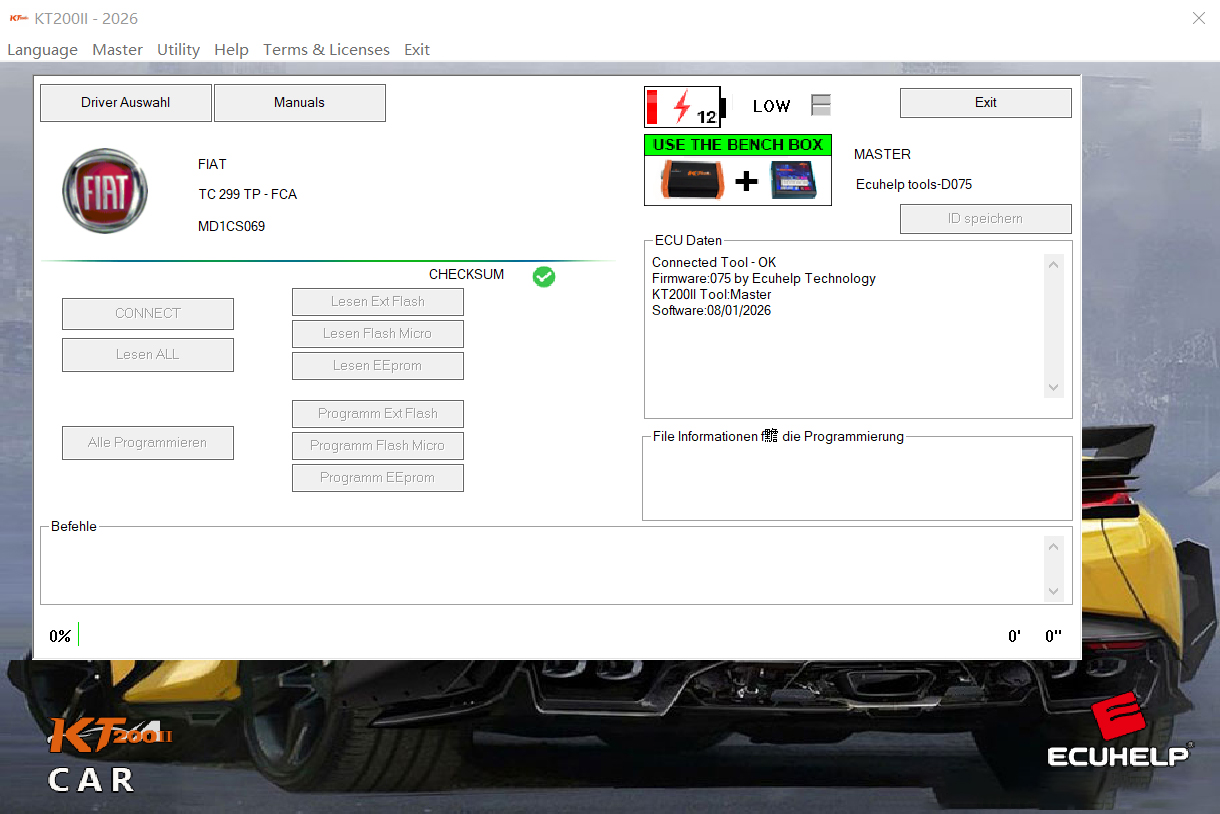Close the KT200II window
Viewport: 1220px width, 814px height.
pos(1198,18)
